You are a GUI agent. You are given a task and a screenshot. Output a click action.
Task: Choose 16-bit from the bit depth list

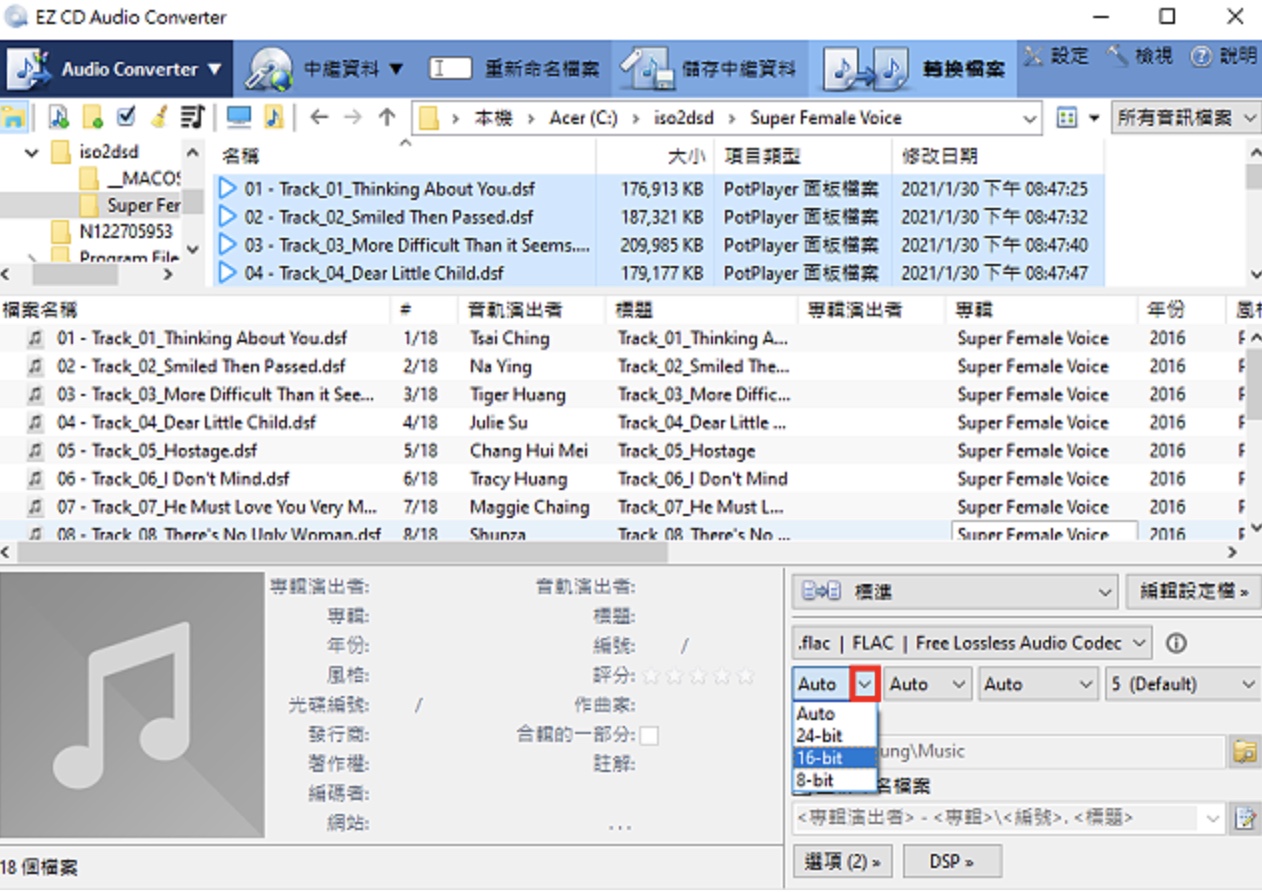tap(835, 758)
